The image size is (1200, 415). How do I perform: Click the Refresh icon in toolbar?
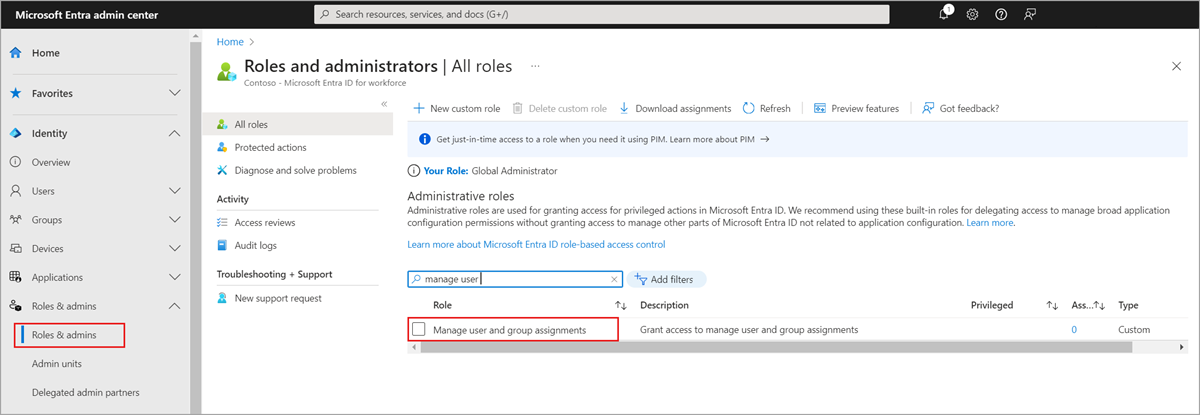tap(749, 108)
